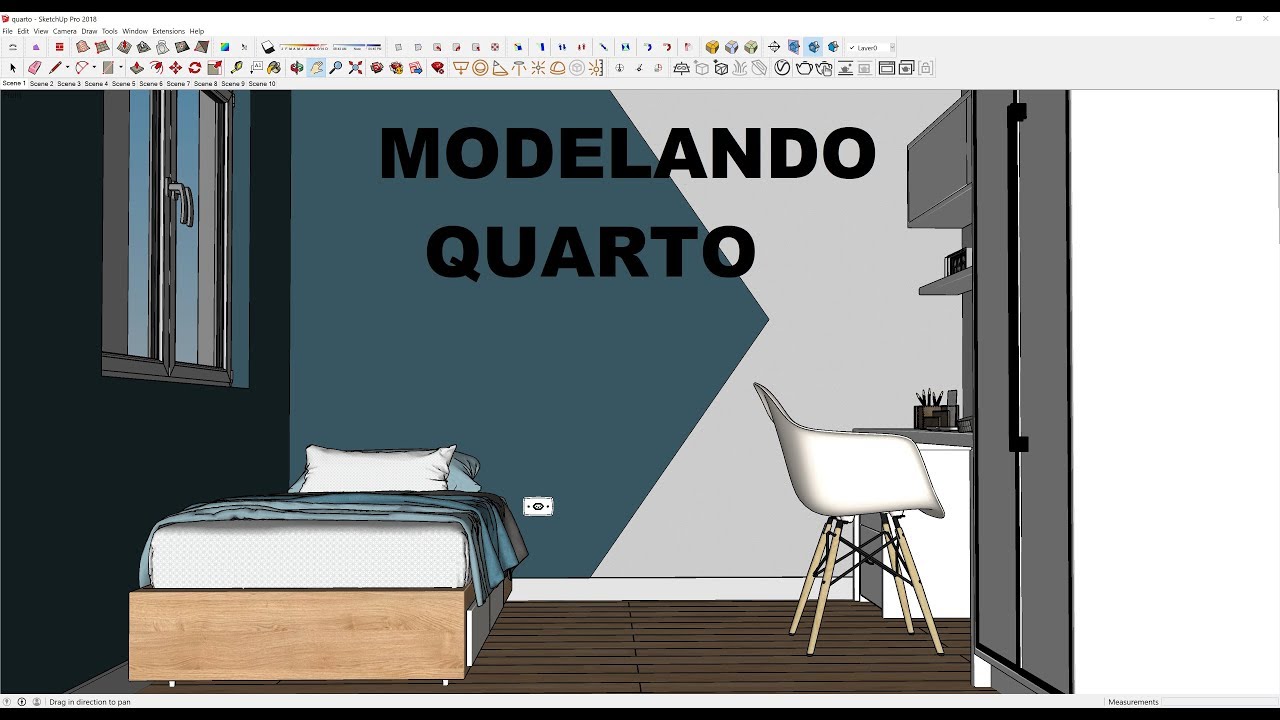Activate the Push/Pull tool
Screen dimensions: 1280x720
click(x=136, y=68)
